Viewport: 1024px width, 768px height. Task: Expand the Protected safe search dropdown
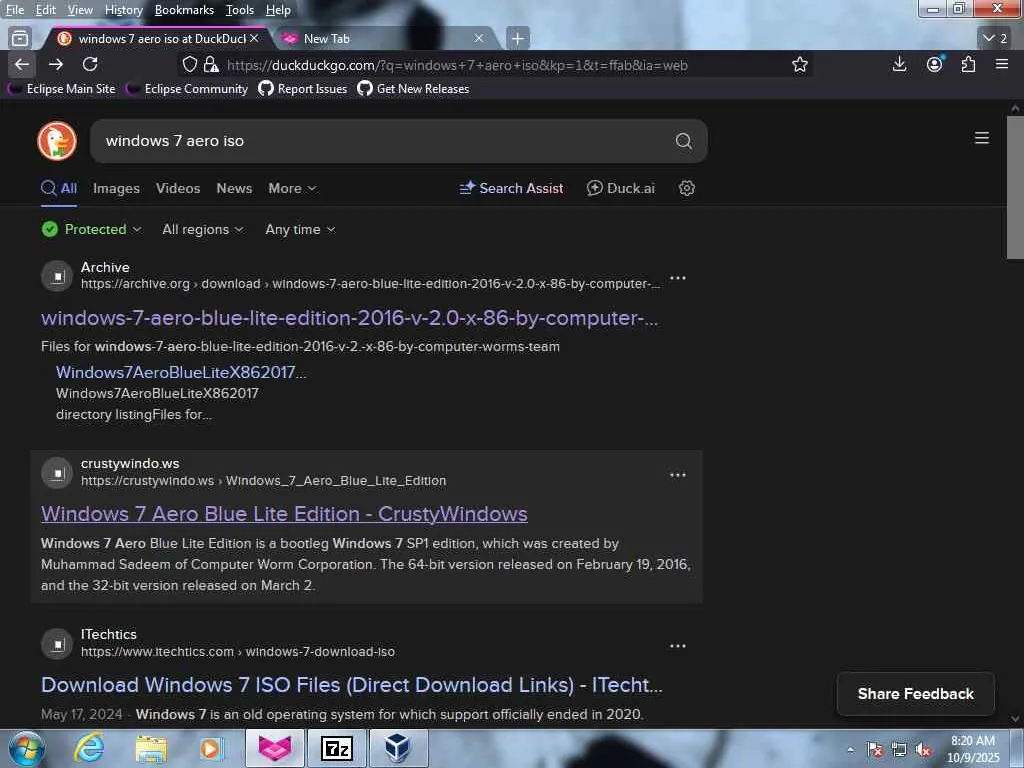coord(91,229)
